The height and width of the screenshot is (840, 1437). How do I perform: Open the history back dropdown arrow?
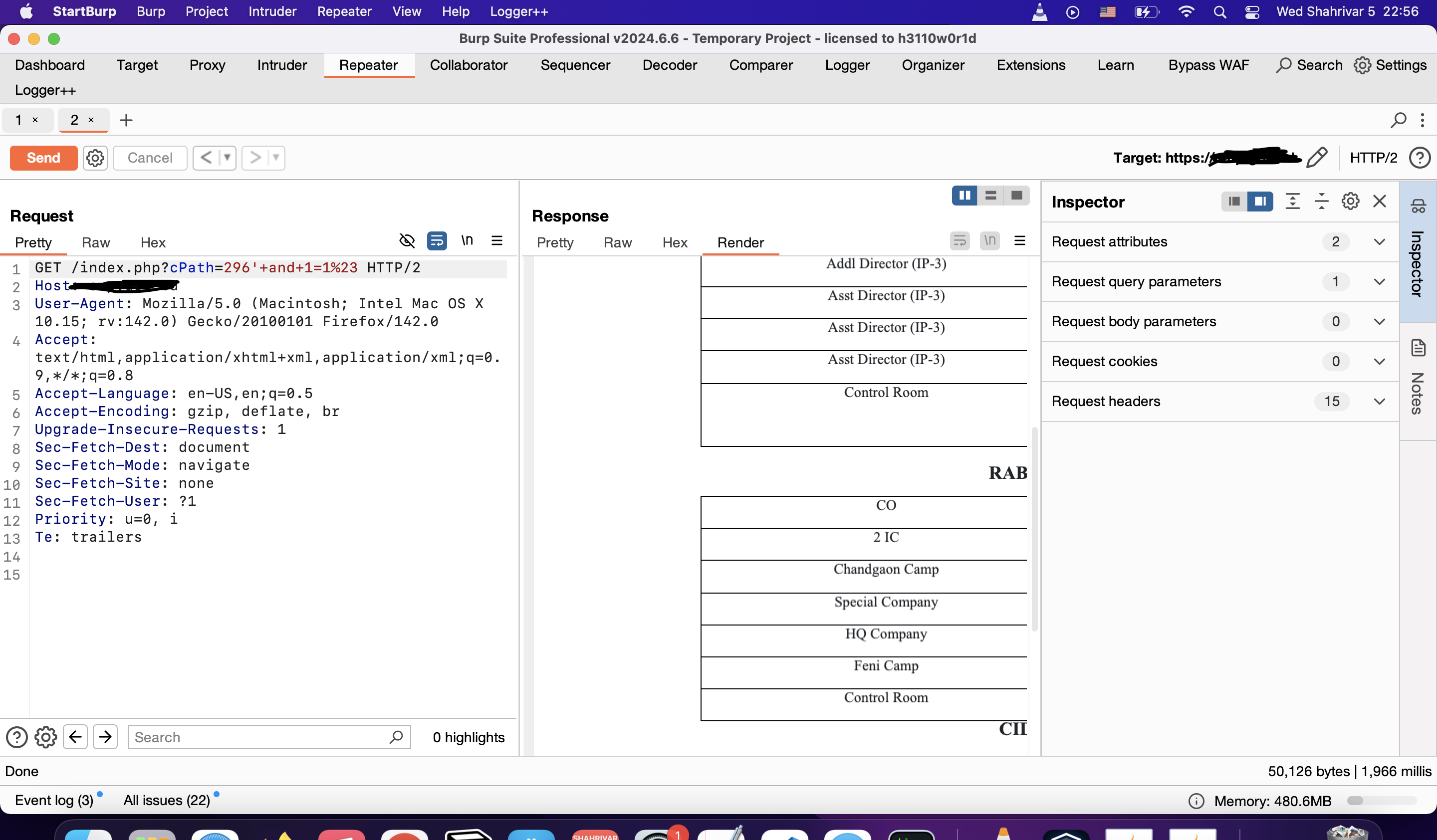(227, 157)
